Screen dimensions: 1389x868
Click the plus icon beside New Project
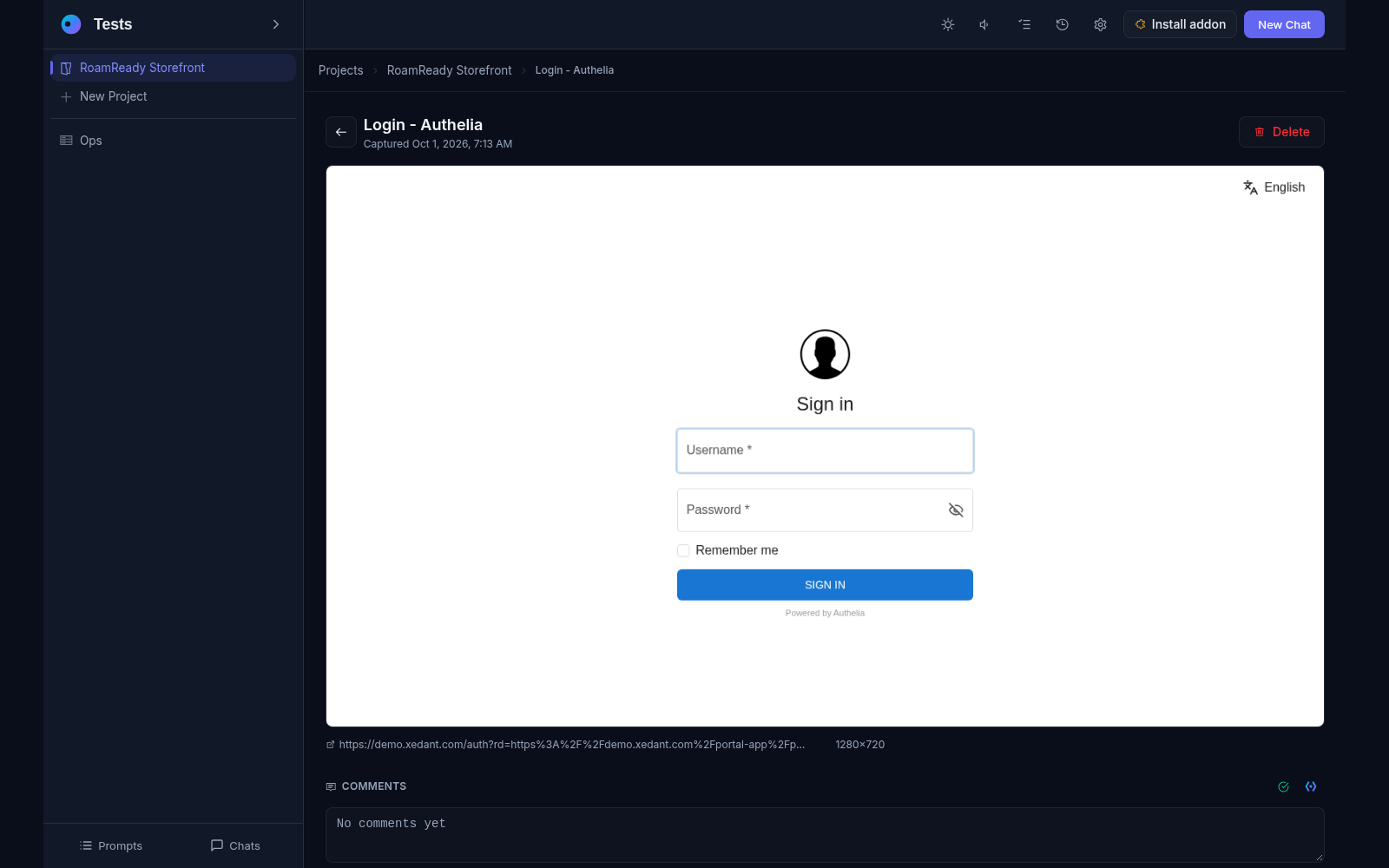coord(66,96)
